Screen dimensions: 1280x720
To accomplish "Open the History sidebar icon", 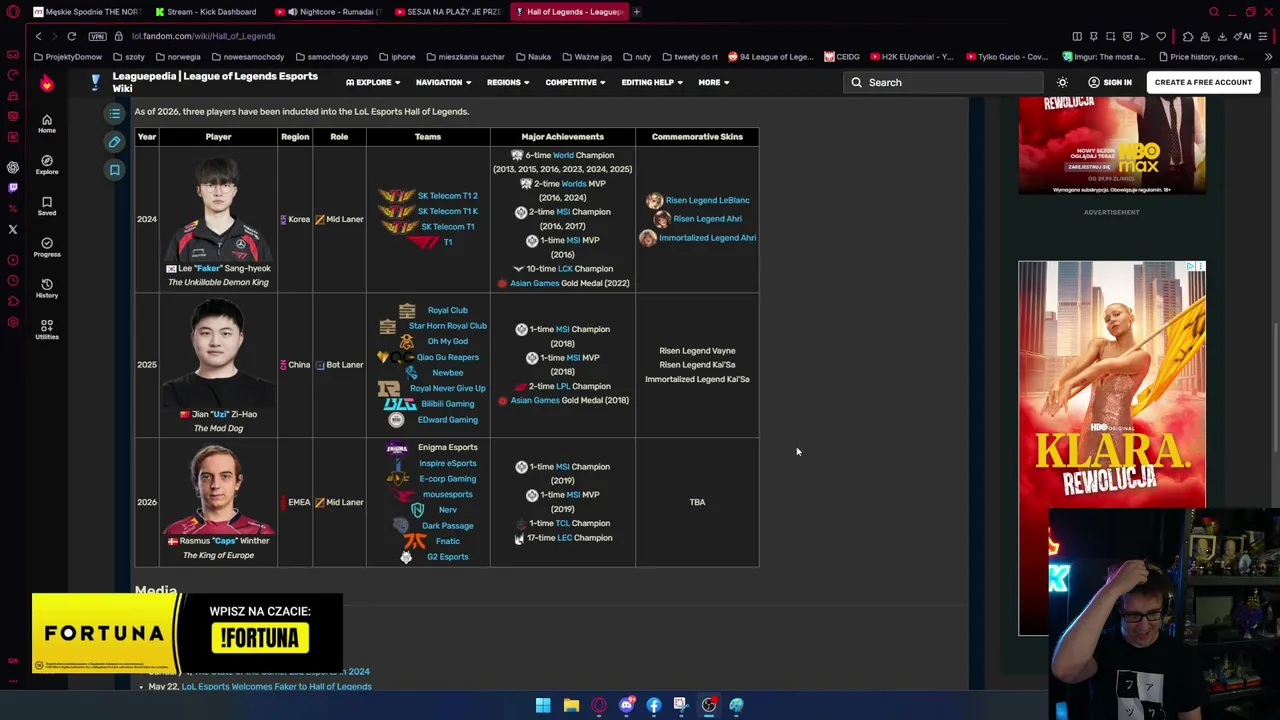I will coord(47,288).
